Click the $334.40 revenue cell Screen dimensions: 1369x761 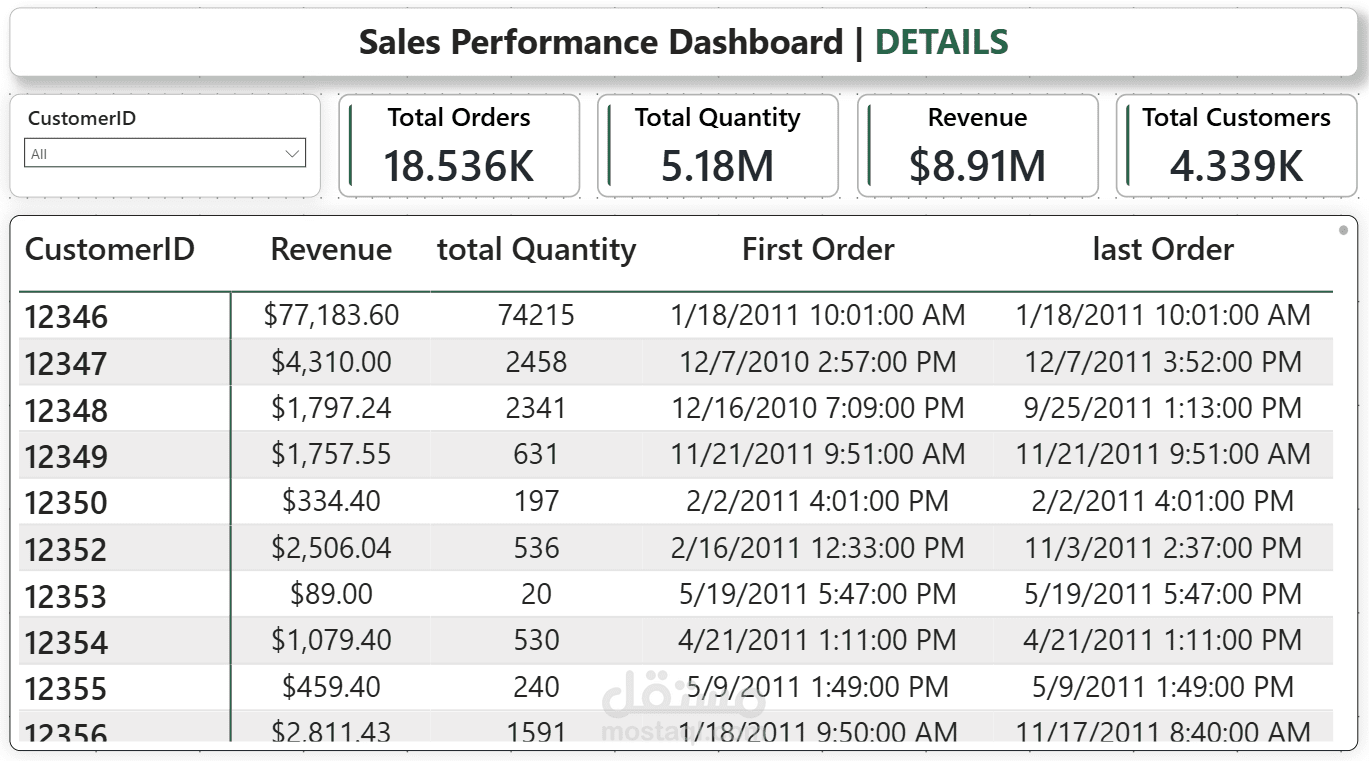[x=331, y=501]
